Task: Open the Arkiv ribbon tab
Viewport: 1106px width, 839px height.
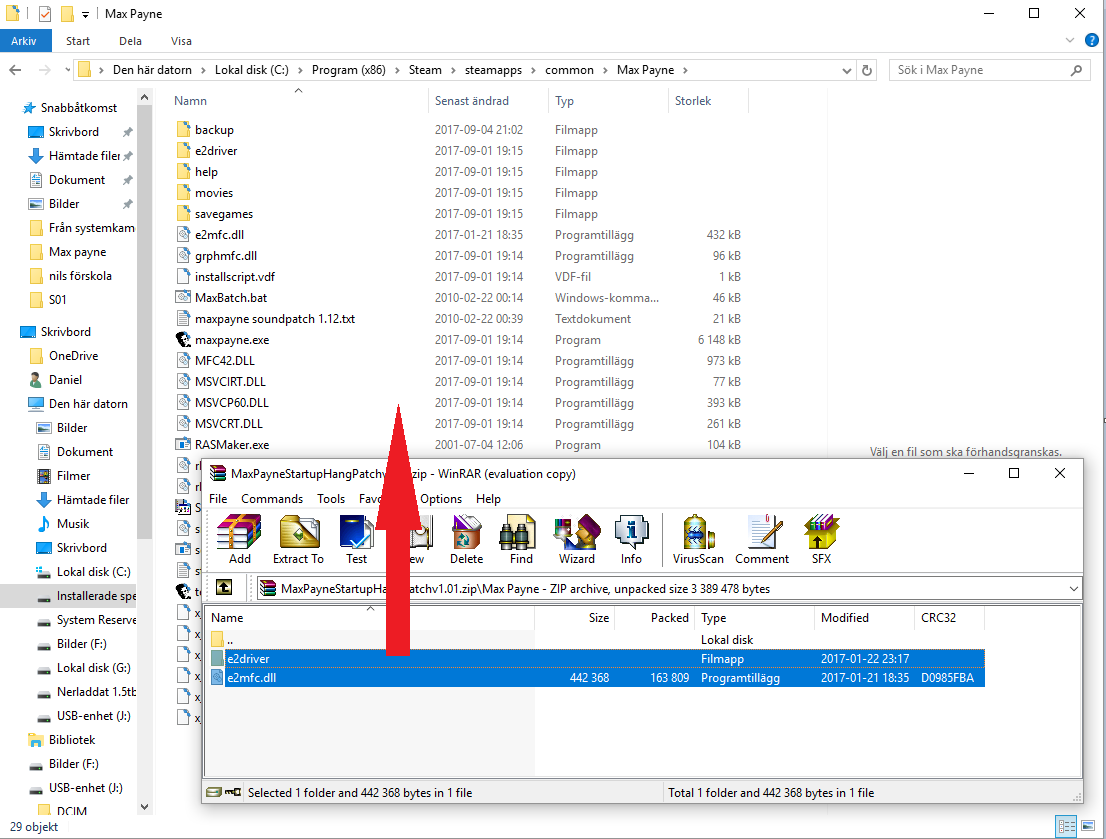Action: (23, 41)
